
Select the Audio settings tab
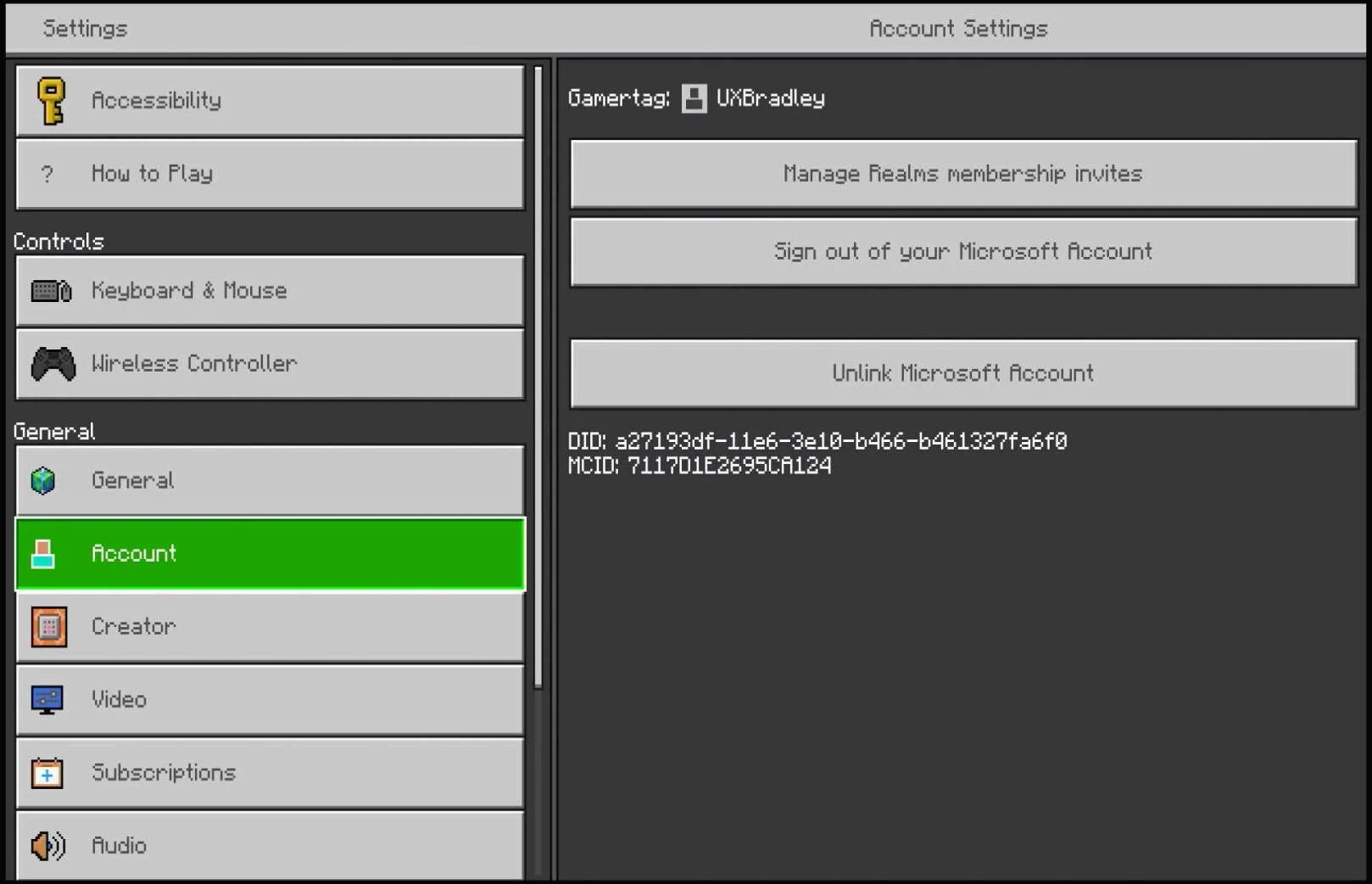[270, 846]
